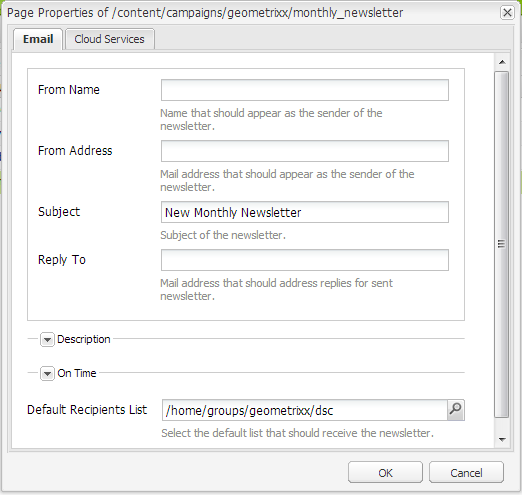Switch to the Cloud Services tab
The image size is (522, 498).
tap(110, 39)
